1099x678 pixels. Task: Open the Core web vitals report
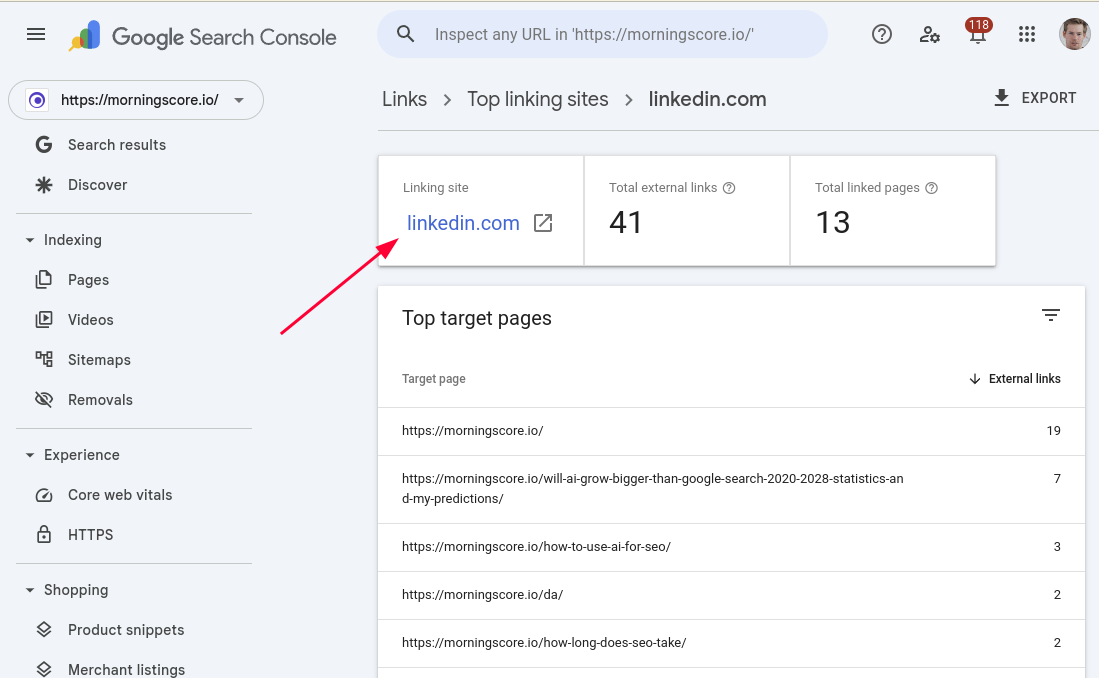(120, 495)
